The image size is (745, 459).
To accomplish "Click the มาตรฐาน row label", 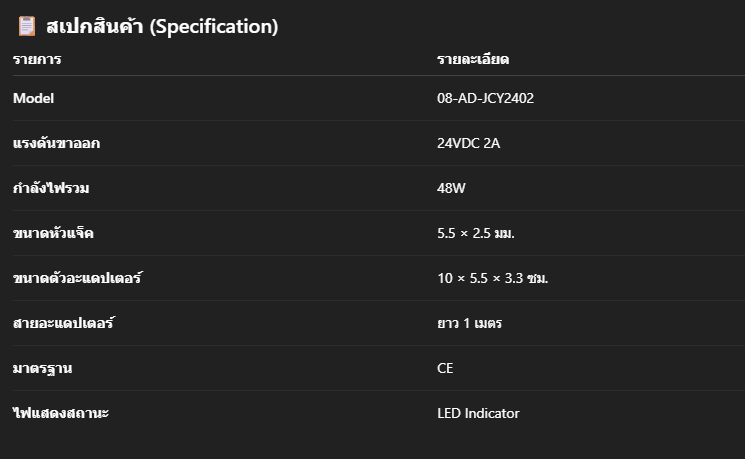I will (42, 368).
